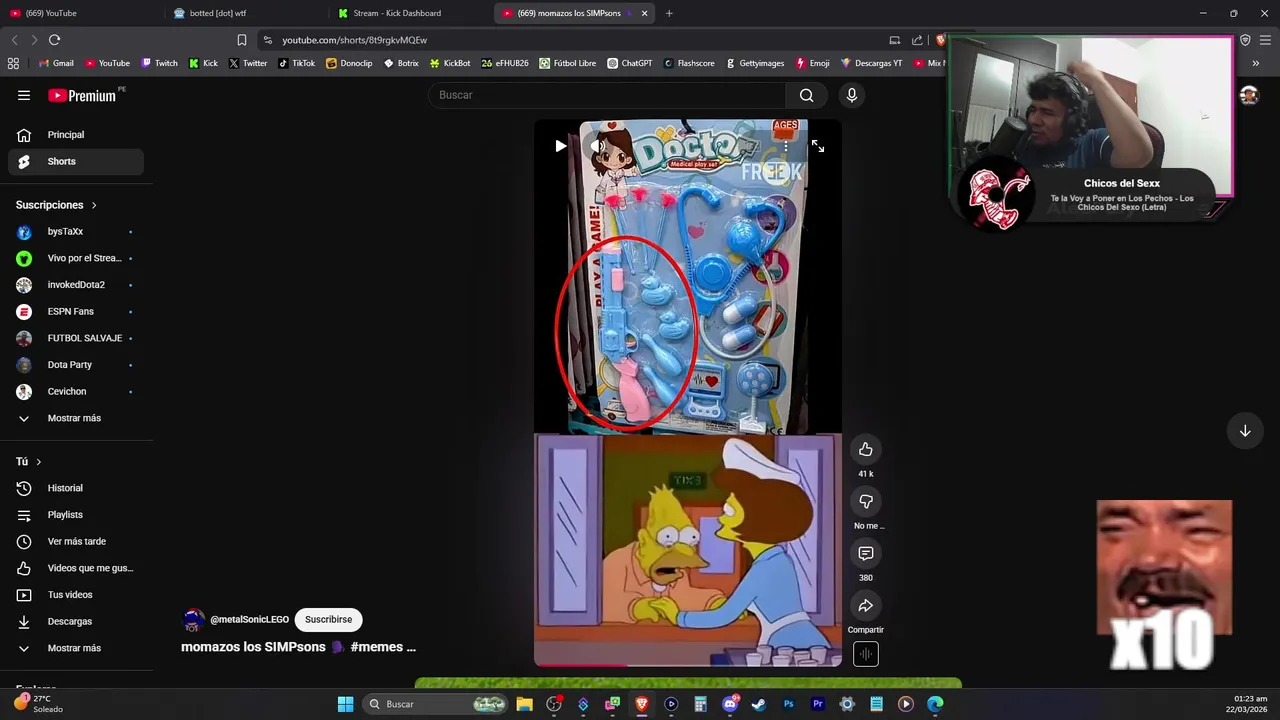This screenshot has width=1280, height=720.
Task: Open Playlists in the sidebar
Action: coord(76,515)
